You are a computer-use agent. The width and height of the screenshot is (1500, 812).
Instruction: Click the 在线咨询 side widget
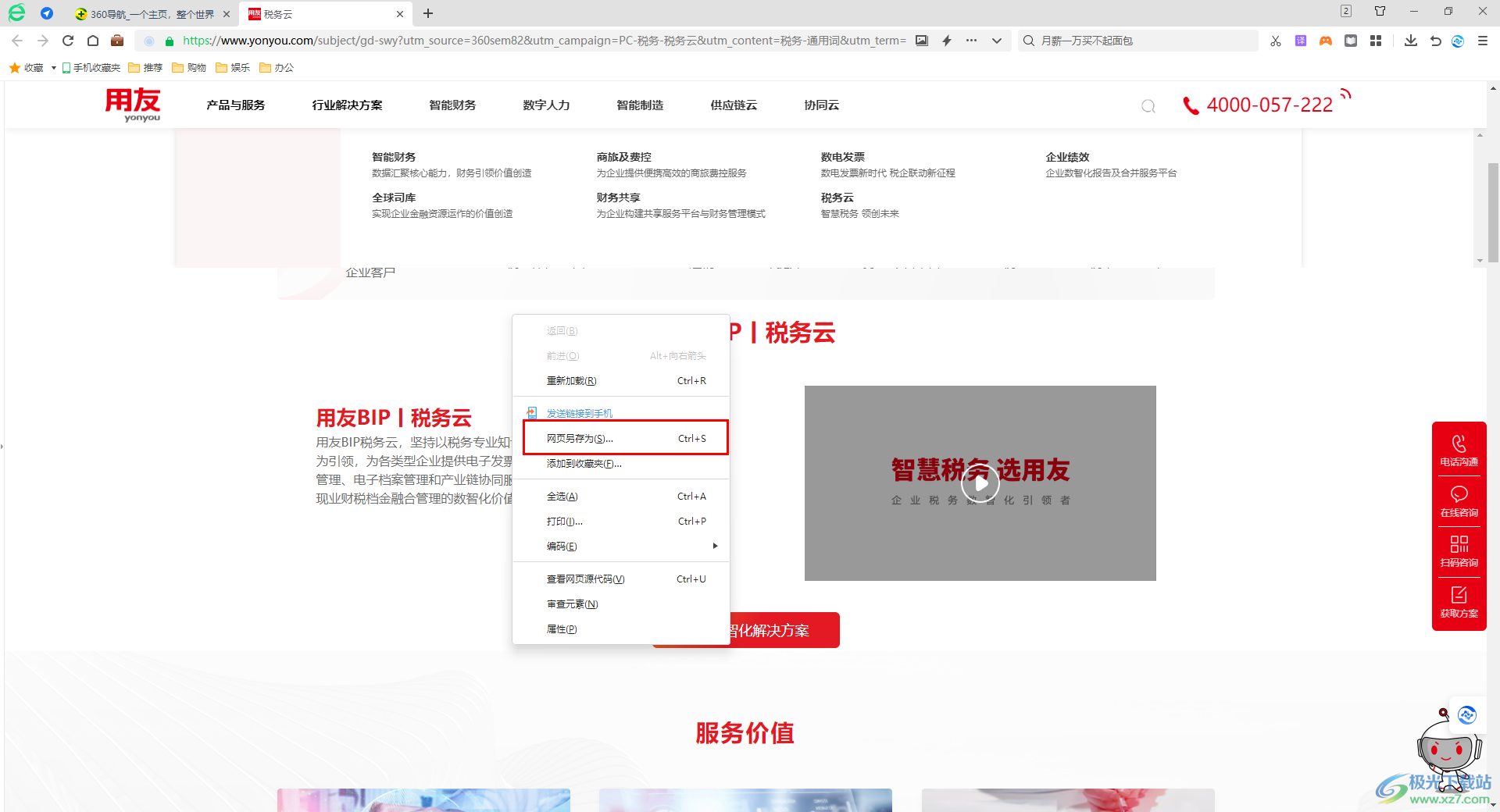click(x=1459, y=501)
